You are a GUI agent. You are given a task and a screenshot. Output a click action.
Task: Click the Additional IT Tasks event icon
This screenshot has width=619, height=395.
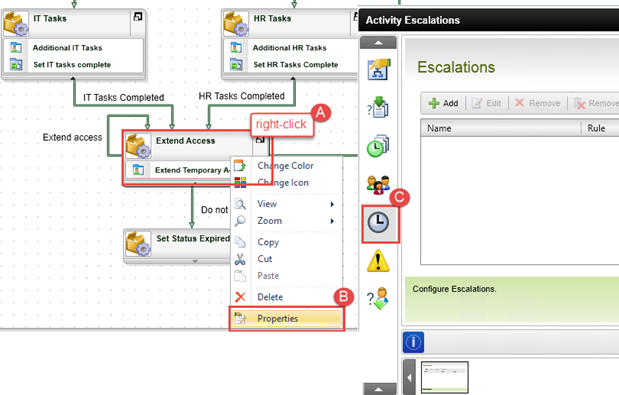[x=16, y=48]
